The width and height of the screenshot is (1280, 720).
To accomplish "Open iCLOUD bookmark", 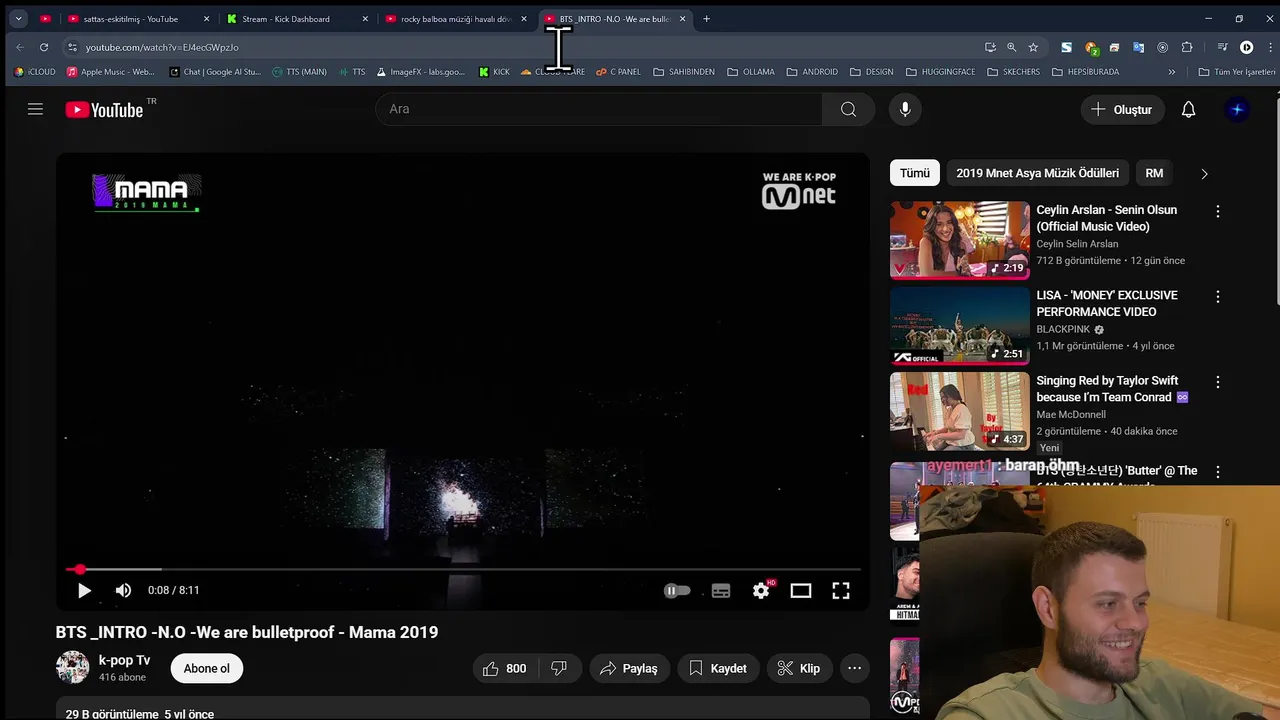I will [35, 72].
